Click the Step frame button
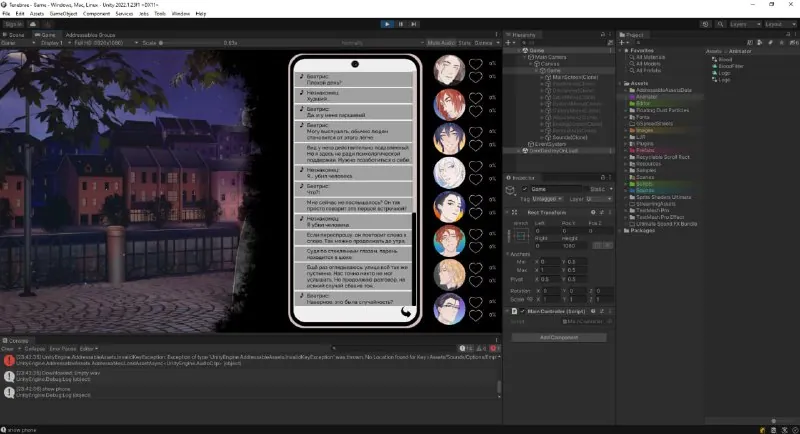 point(414,24)
